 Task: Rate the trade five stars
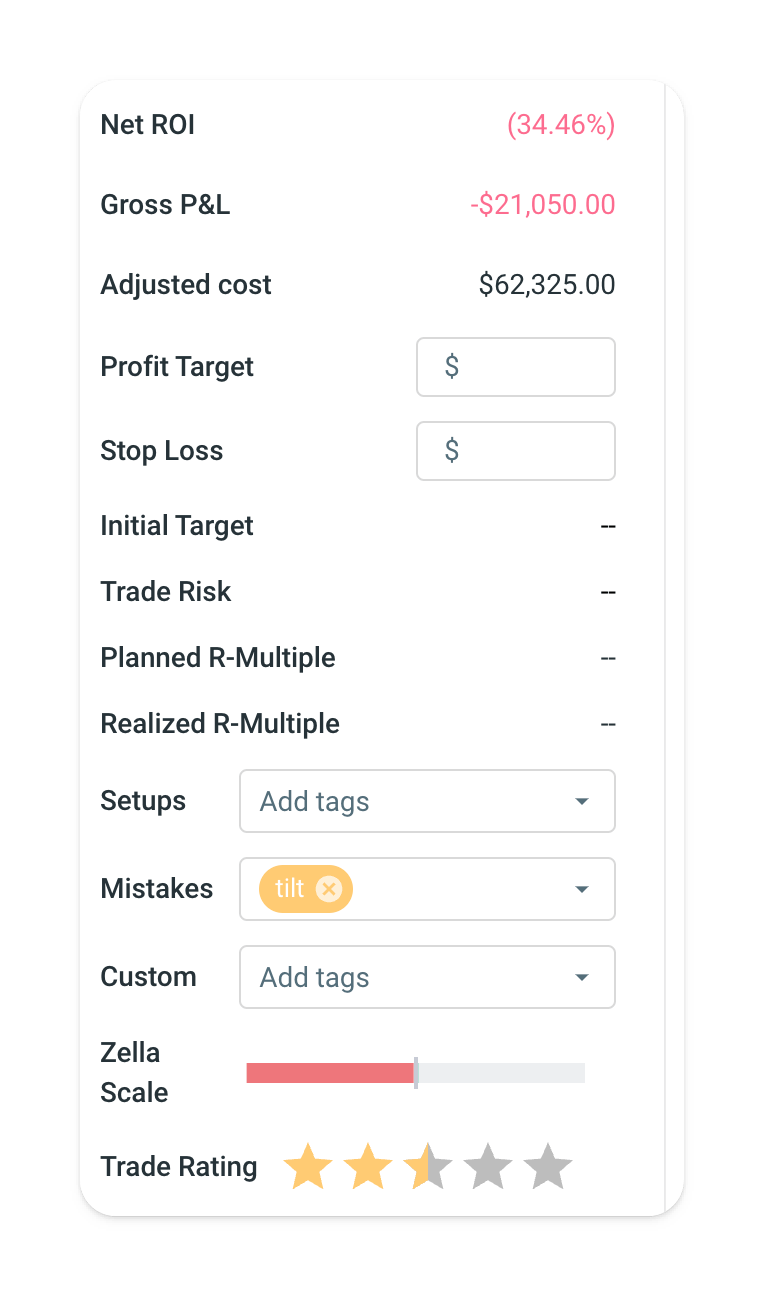pyautogui.click(x=548, y=1167)
